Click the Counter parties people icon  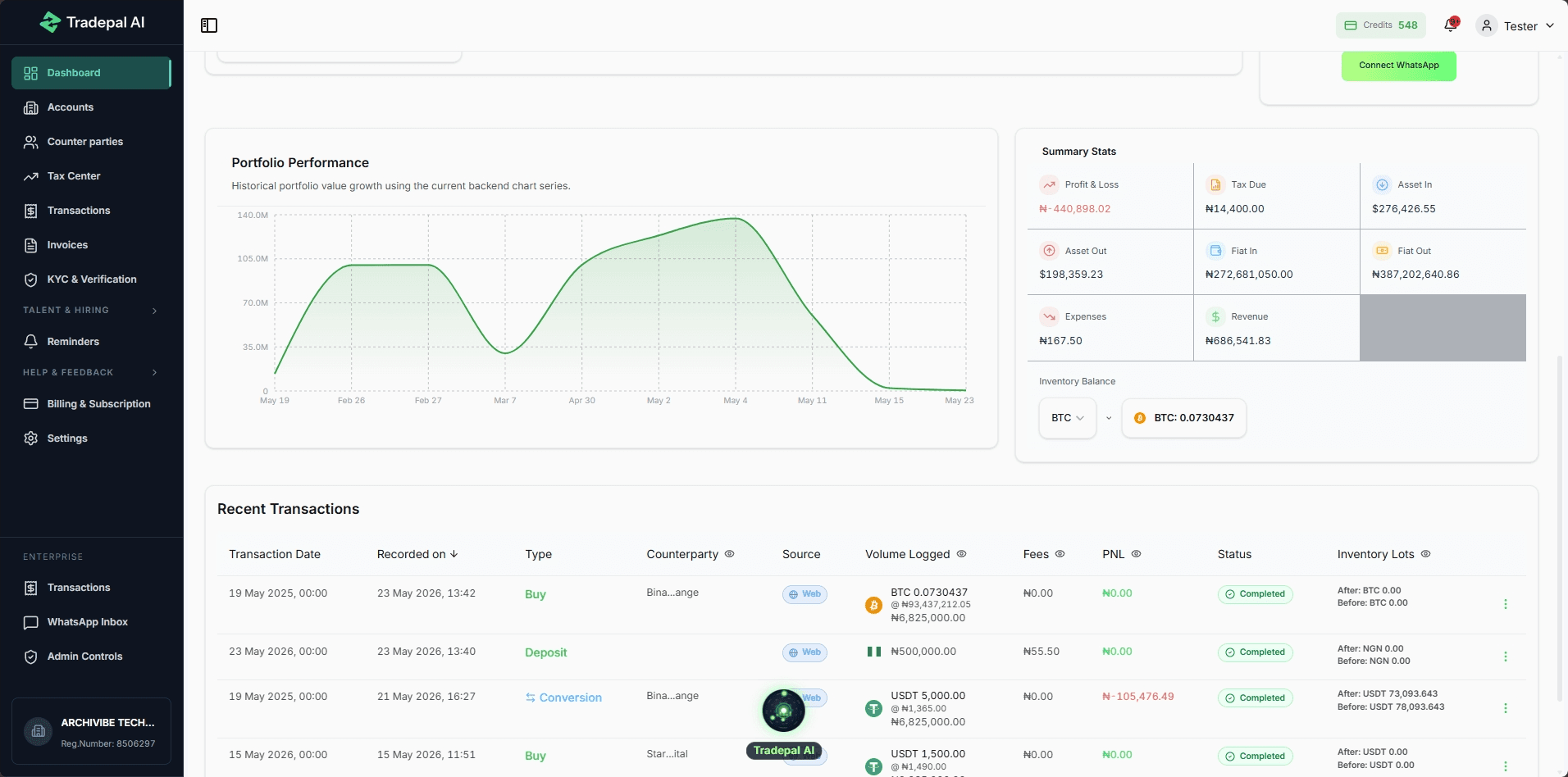pyautogui.click(x=31, y=142)
